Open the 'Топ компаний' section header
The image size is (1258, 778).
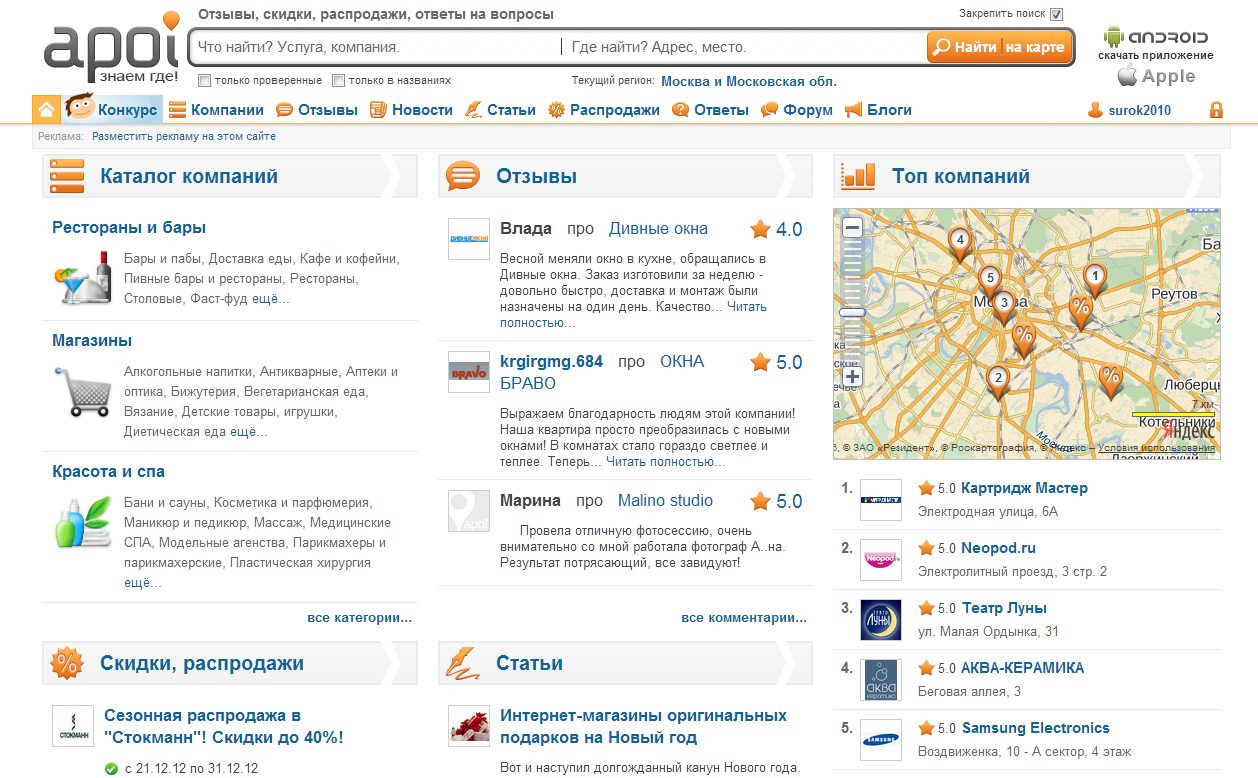961,177
